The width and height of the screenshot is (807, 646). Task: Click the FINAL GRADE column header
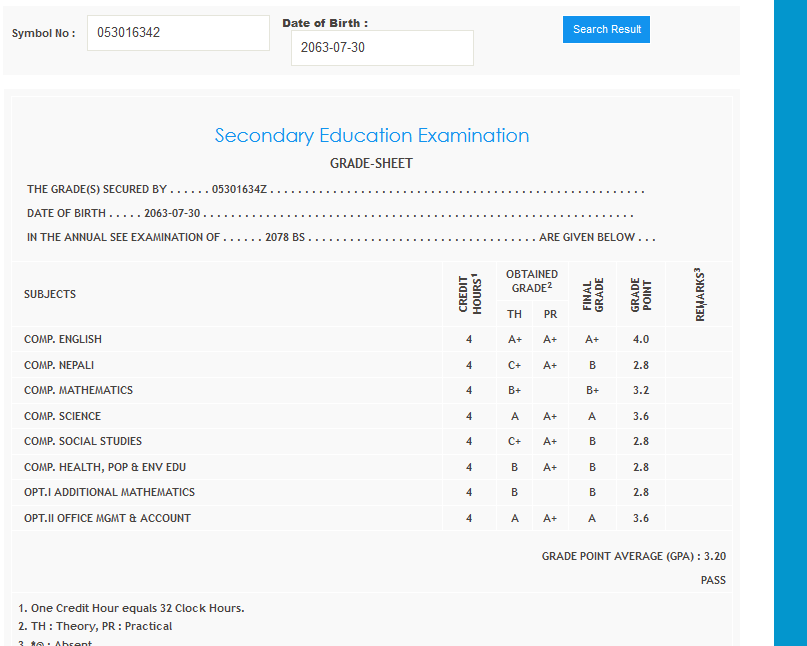click(592, 294)
